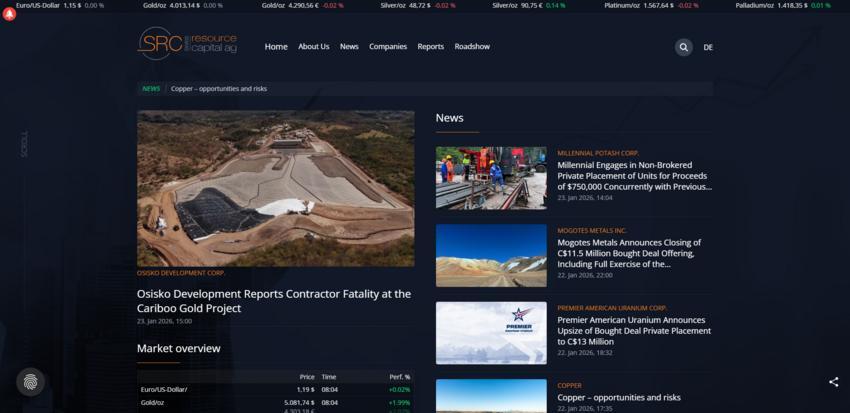Open the Roadshow menu item

pyautogui.click(x=472, y=47)
